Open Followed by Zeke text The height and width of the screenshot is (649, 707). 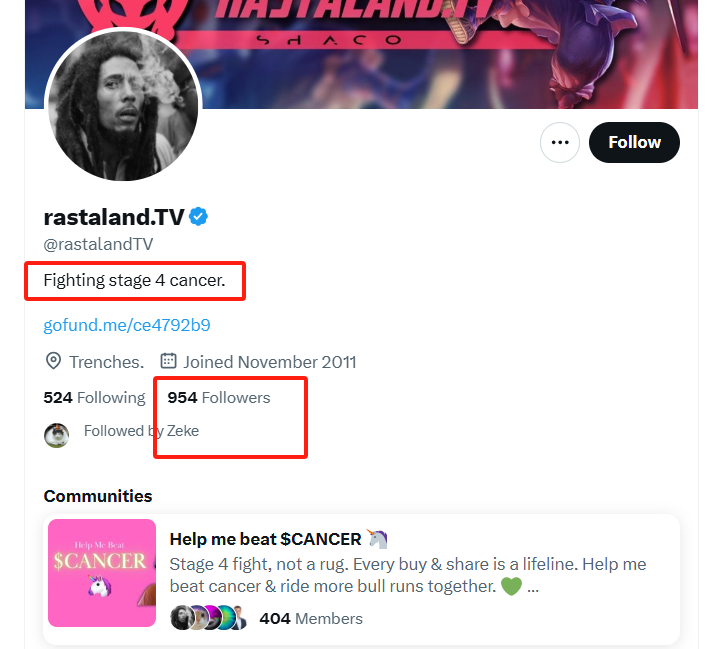(x=141, y=431)
